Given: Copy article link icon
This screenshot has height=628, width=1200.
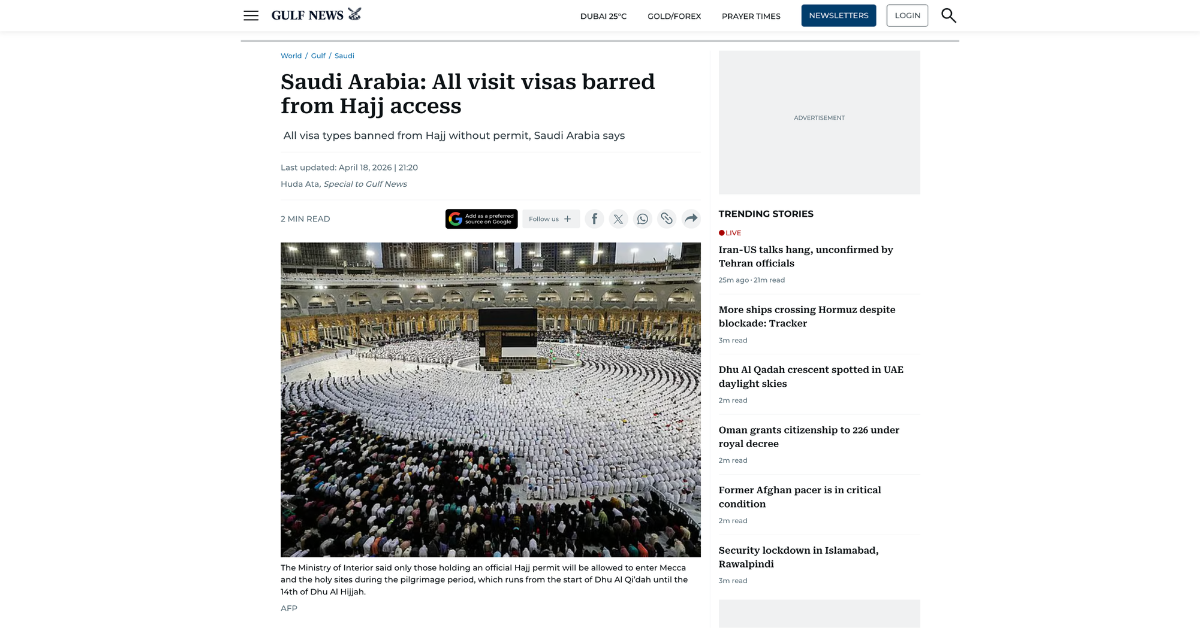Looking at the screenshot, I should pyautogui.click(x=666, y=219).
